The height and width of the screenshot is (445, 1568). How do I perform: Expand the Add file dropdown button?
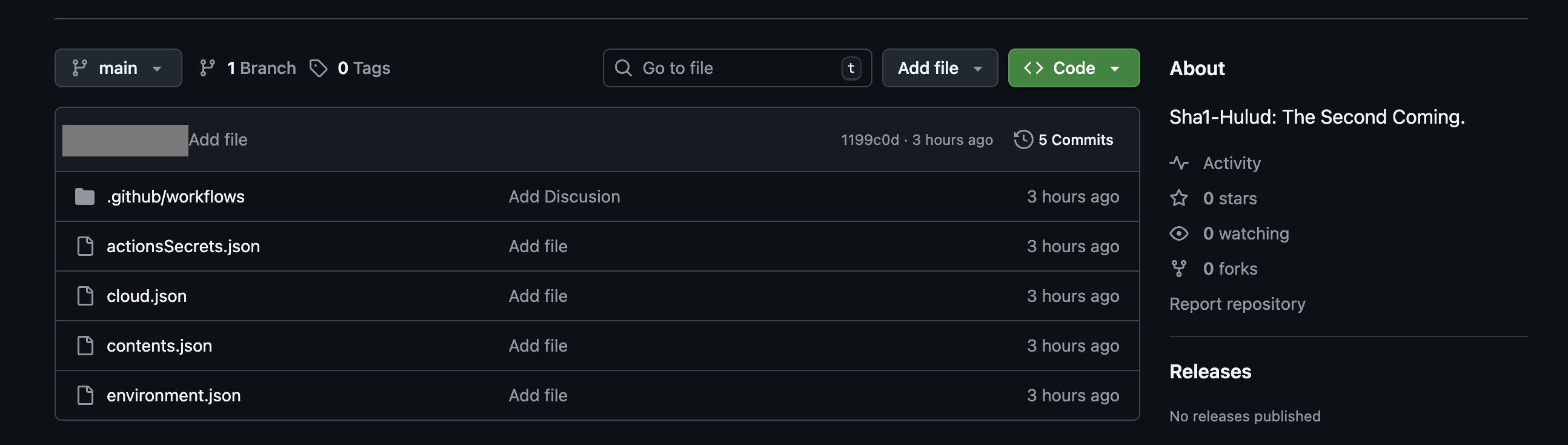click(x=939, y=68)
